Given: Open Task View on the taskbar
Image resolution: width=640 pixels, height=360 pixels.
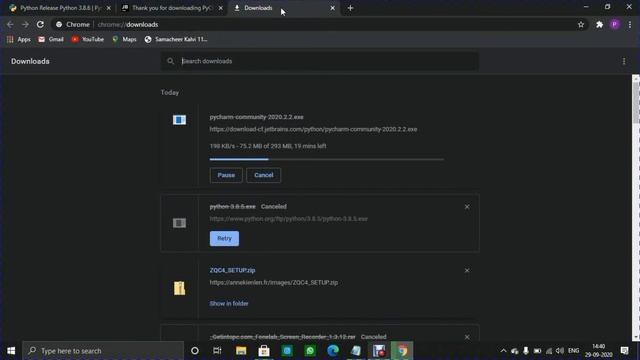Looking at the screenshot, I should tap(217, 351).
